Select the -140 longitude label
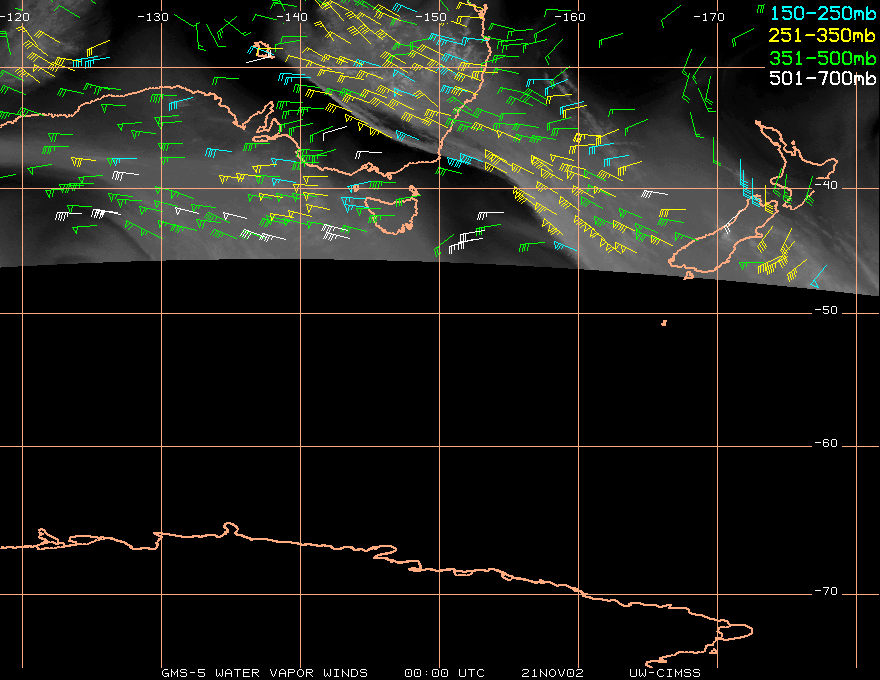 [x=293, y=17]
